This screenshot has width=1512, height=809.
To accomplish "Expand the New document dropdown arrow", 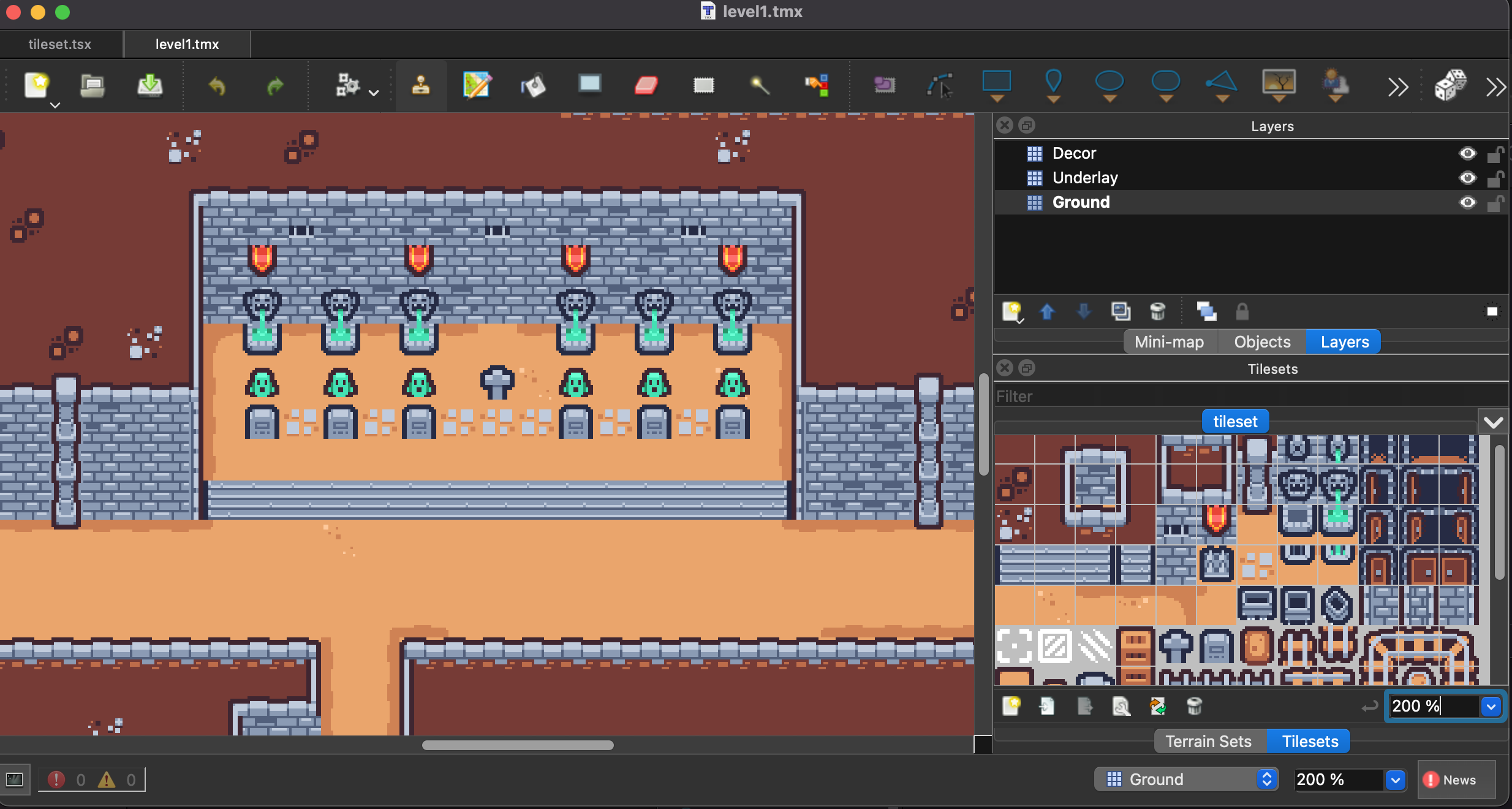I will pyautogui.click(x=55, y=105).
